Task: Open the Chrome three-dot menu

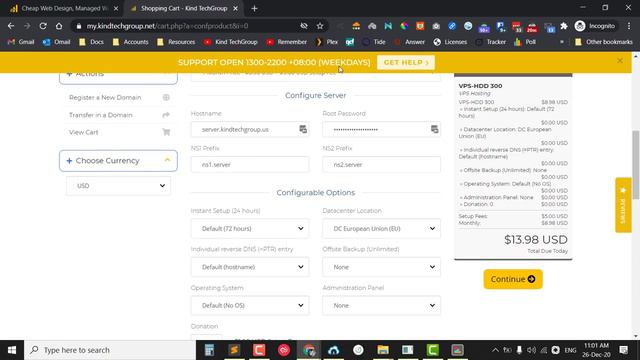Action: pos(629,26)
